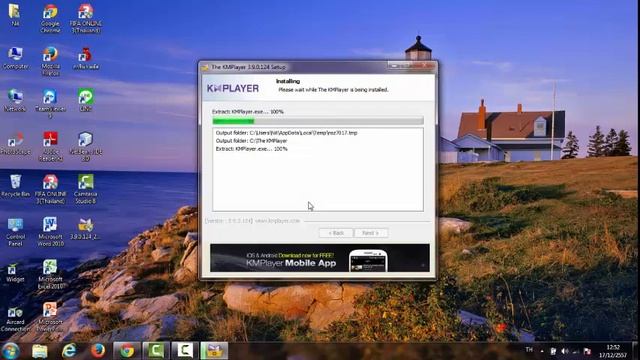The image size is (640, 360).
Task: Switch to white Camtasia Recorder taskbar button
Action: pos(185,351)
